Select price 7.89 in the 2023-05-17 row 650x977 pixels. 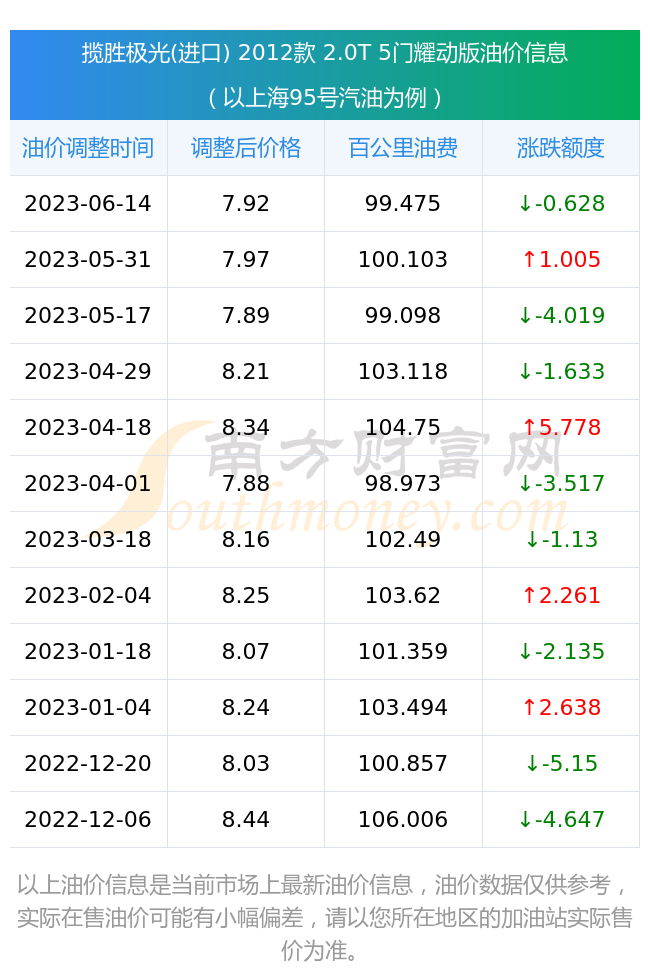246,316
